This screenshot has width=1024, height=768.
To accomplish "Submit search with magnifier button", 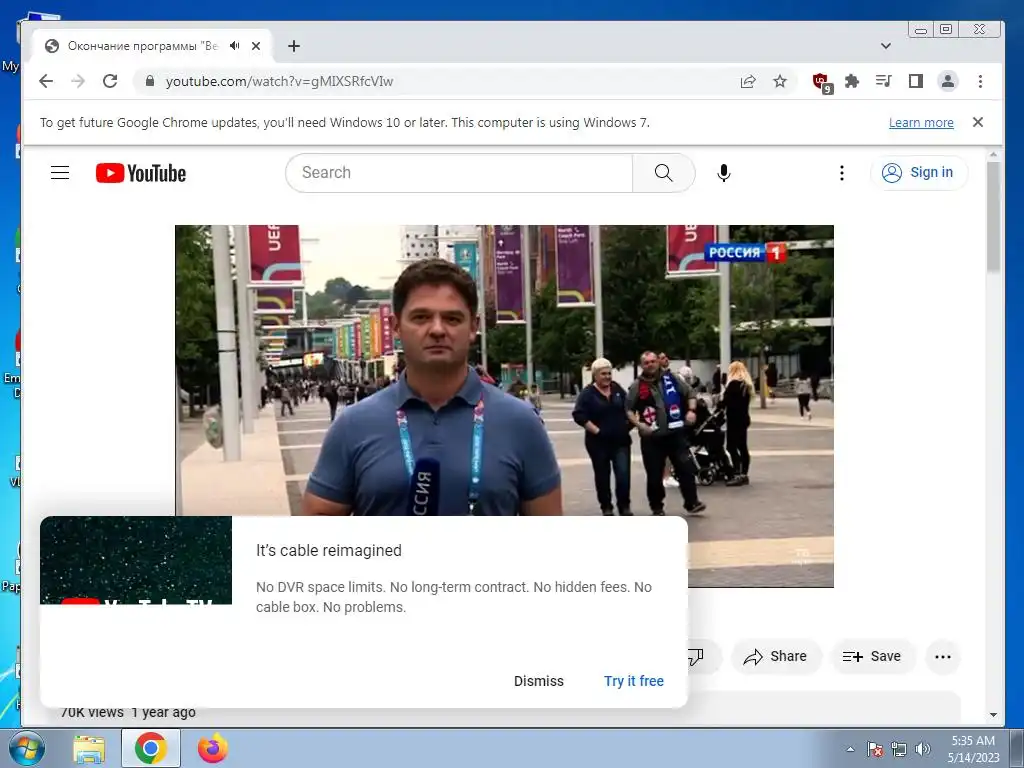I will click(664, 172).
